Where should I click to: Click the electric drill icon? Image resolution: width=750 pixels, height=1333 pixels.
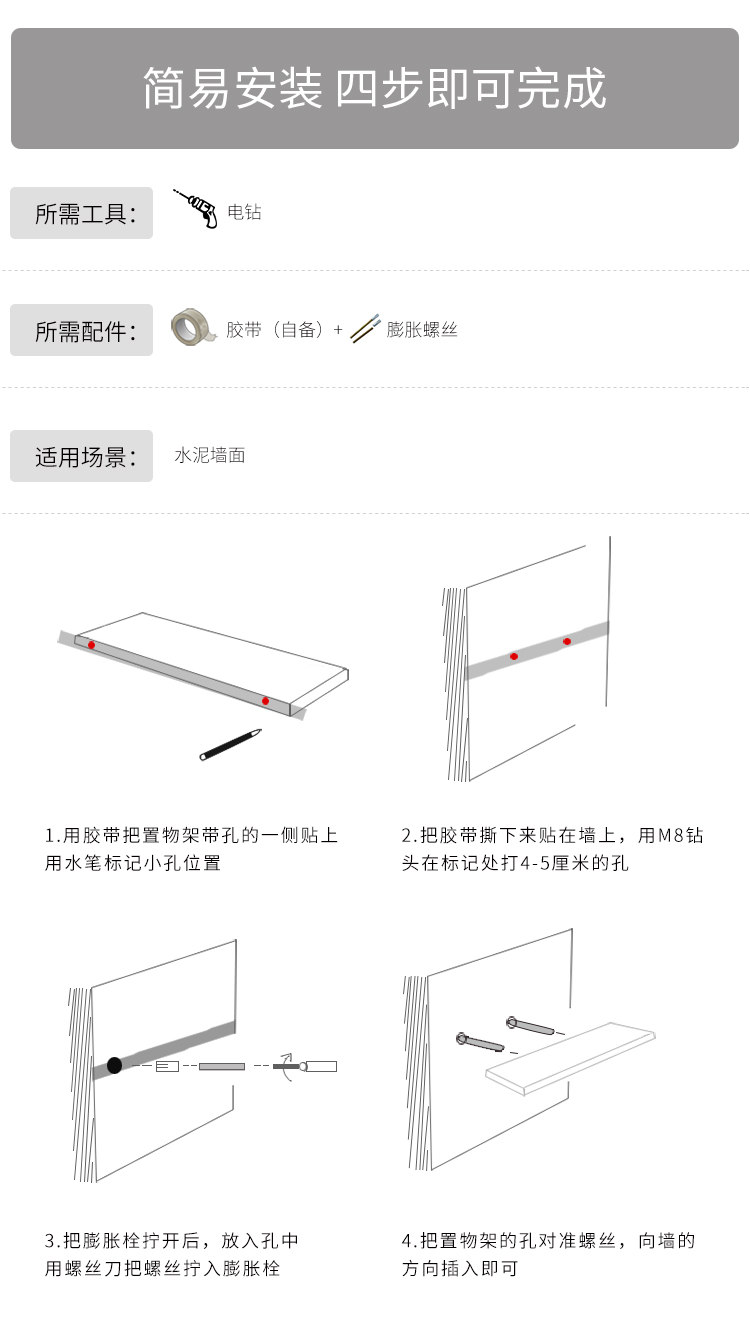(x=196, y=208)
